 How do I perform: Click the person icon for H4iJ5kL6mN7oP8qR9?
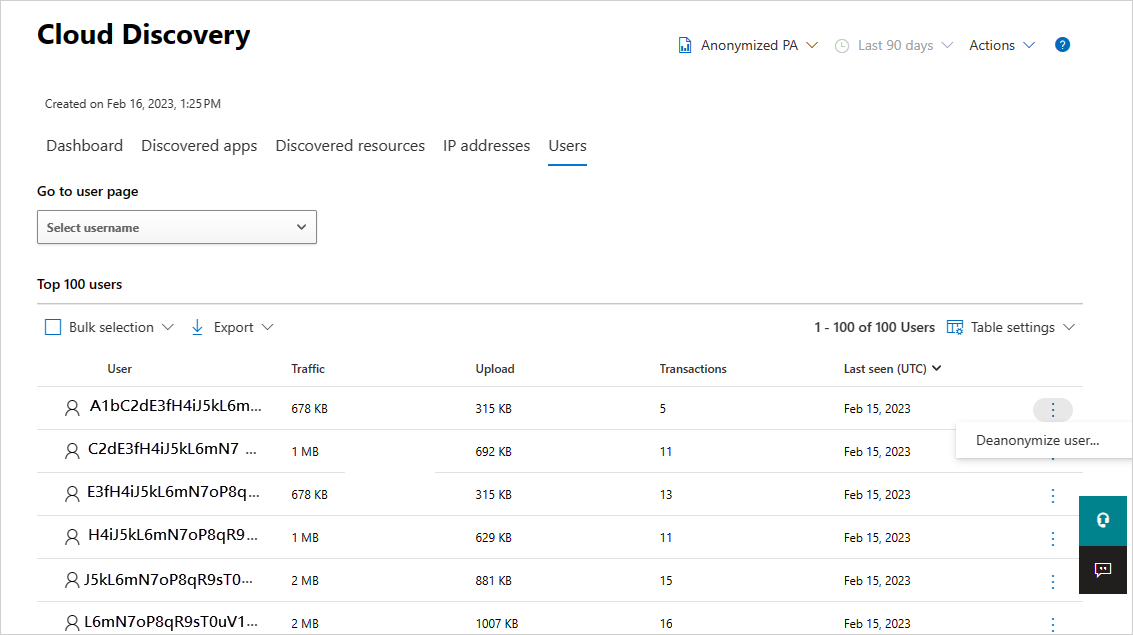[72, 537]
